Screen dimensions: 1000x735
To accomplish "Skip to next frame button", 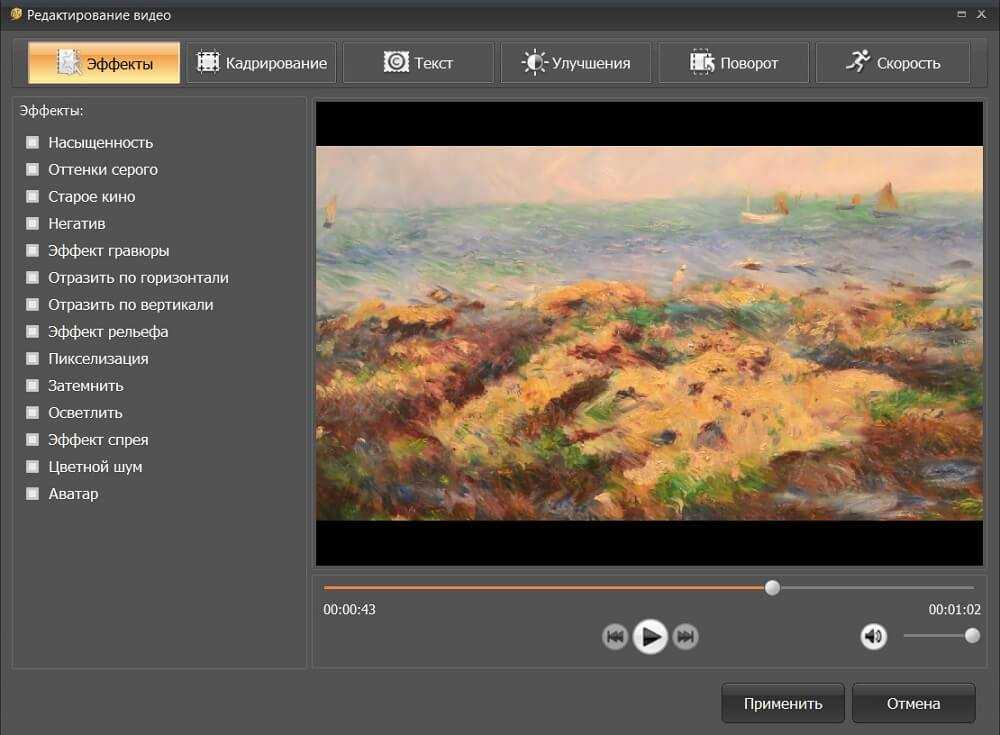I will pyautogui.click(x=686, y=636).
